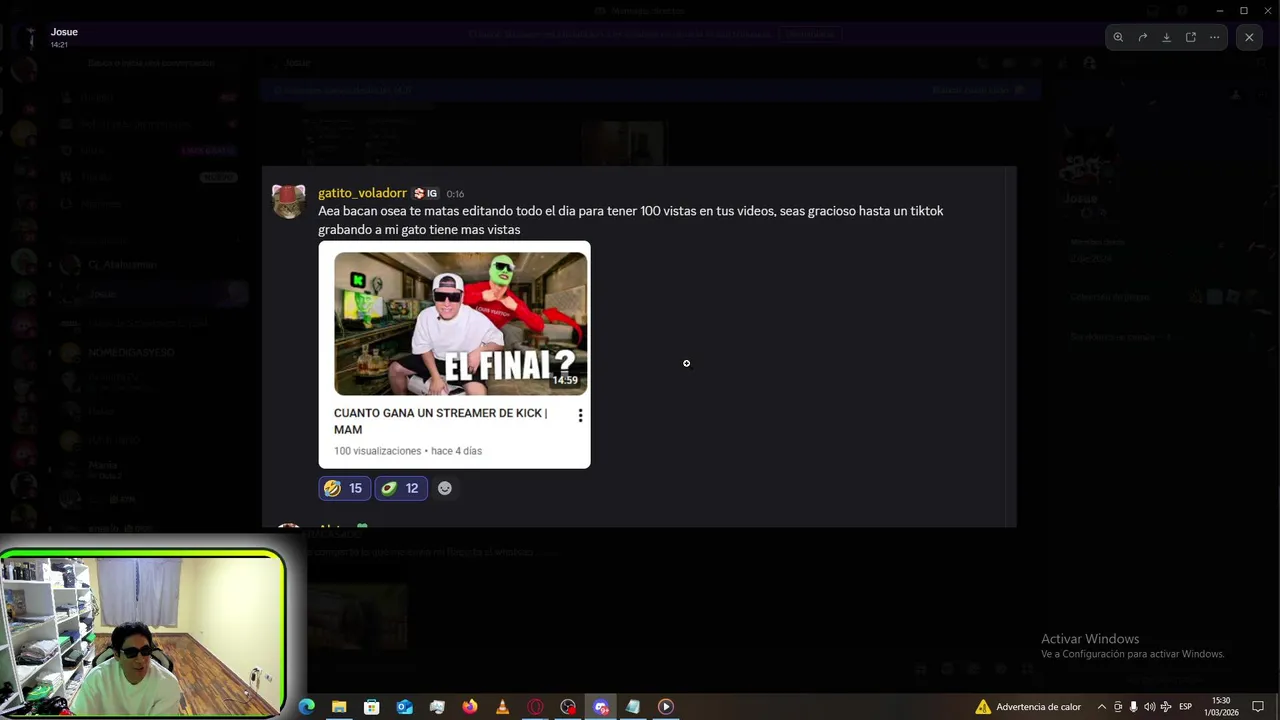Click the Meet Now camera tray icon
Viewport: 1280px width, 720px height.
click(x=1118, y=707)
